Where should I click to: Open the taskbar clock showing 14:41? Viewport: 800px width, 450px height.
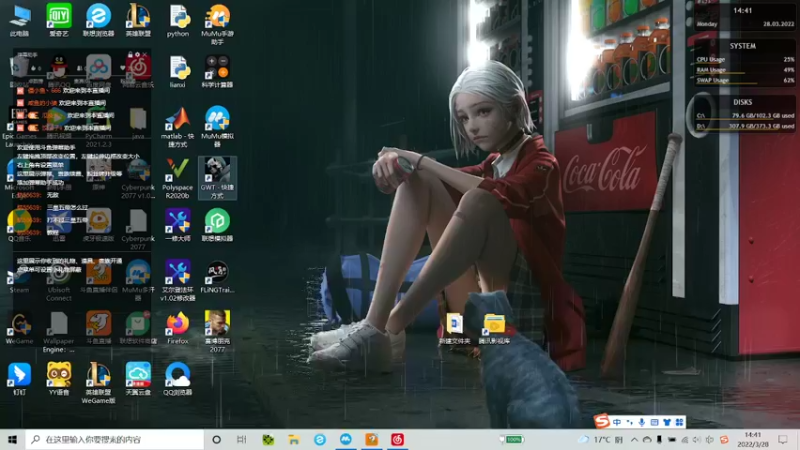753,439
